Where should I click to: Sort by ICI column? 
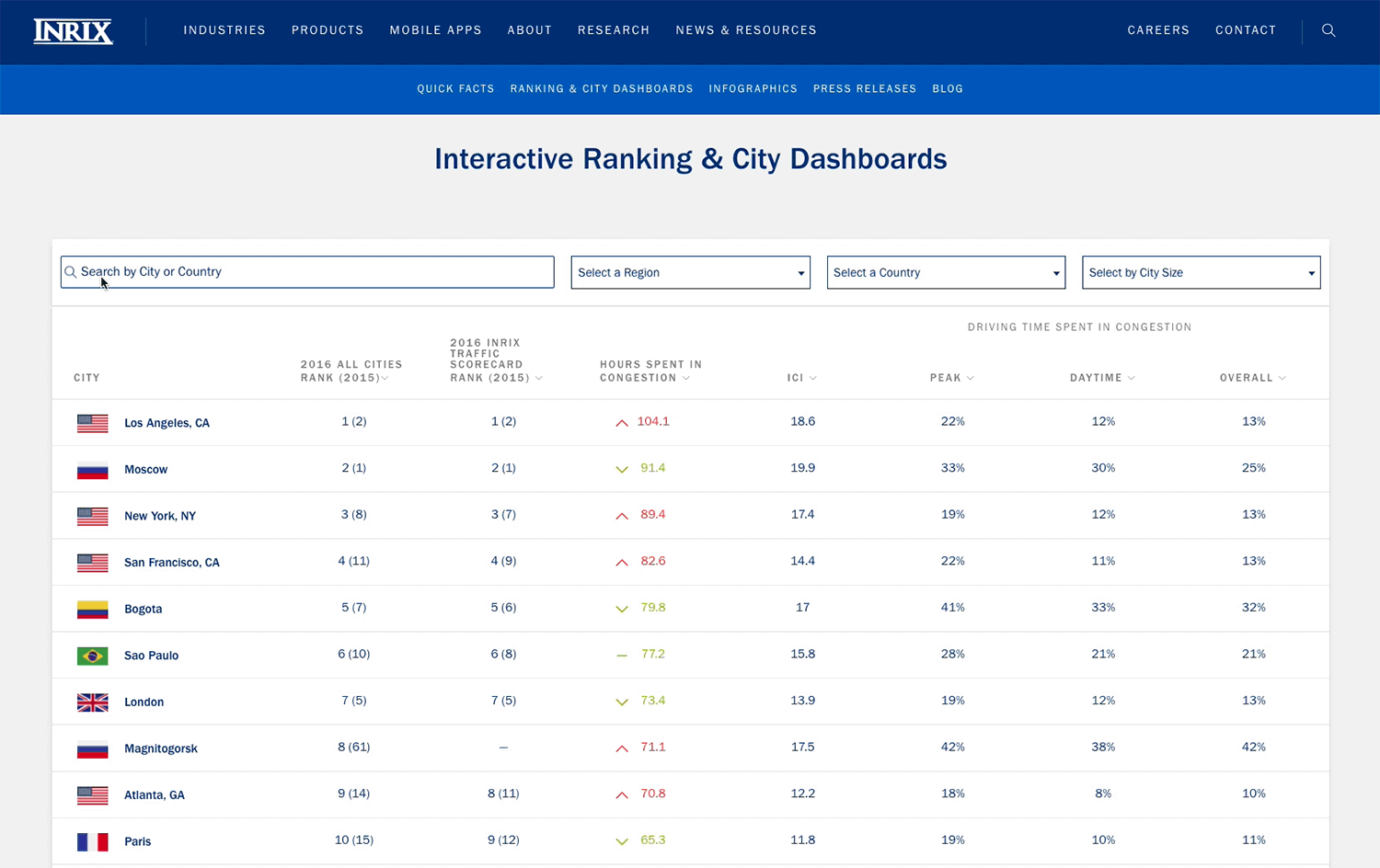pos(801,378)
